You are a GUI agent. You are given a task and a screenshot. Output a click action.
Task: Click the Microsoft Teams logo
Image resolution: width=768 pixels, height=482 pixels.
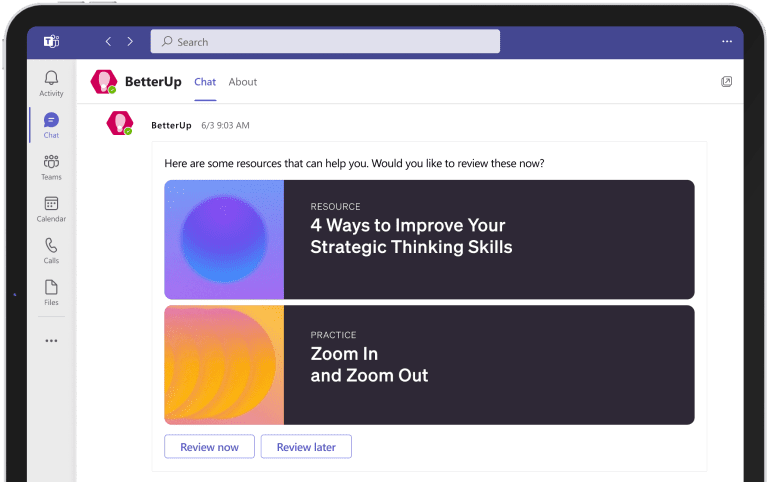click(51, 42)
